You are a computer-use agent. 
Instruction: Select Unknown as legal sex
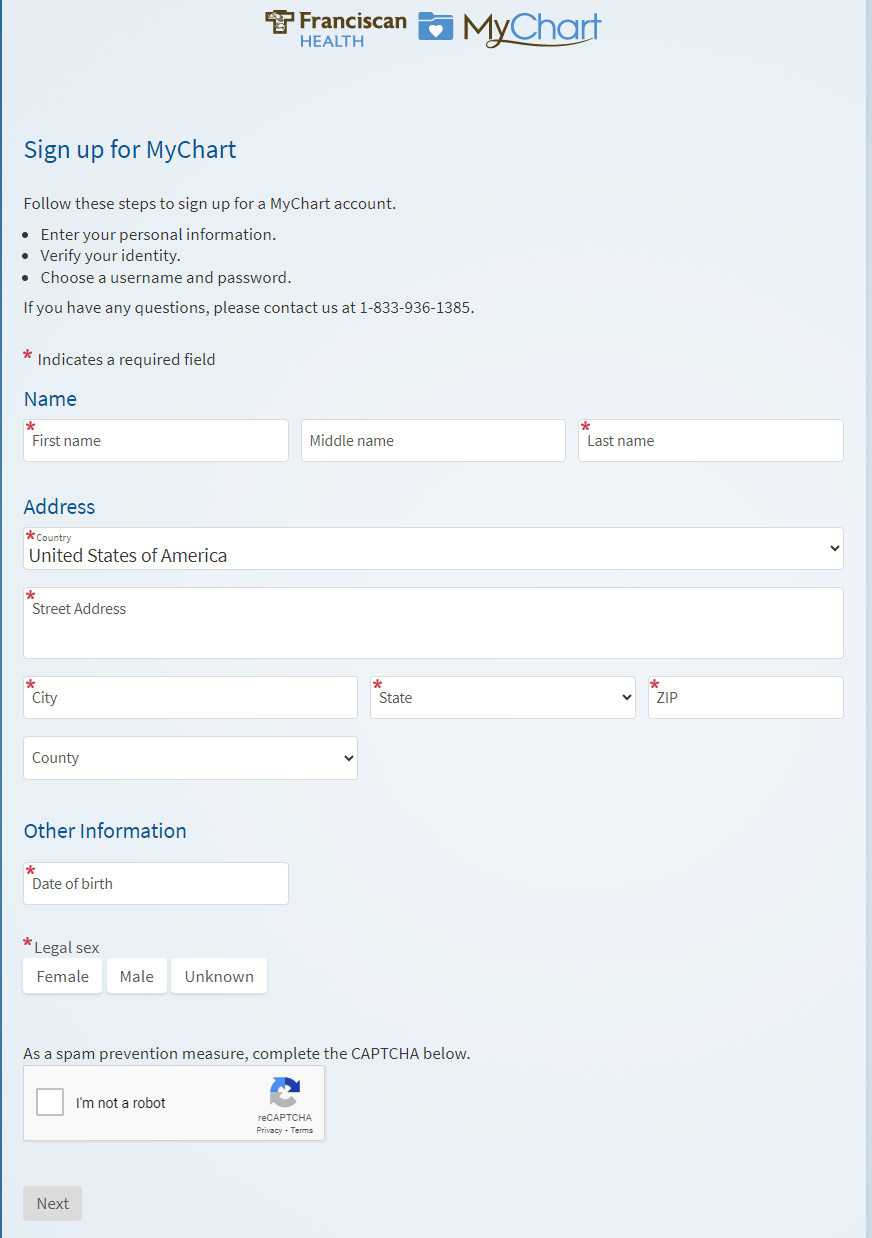[219, 976]
